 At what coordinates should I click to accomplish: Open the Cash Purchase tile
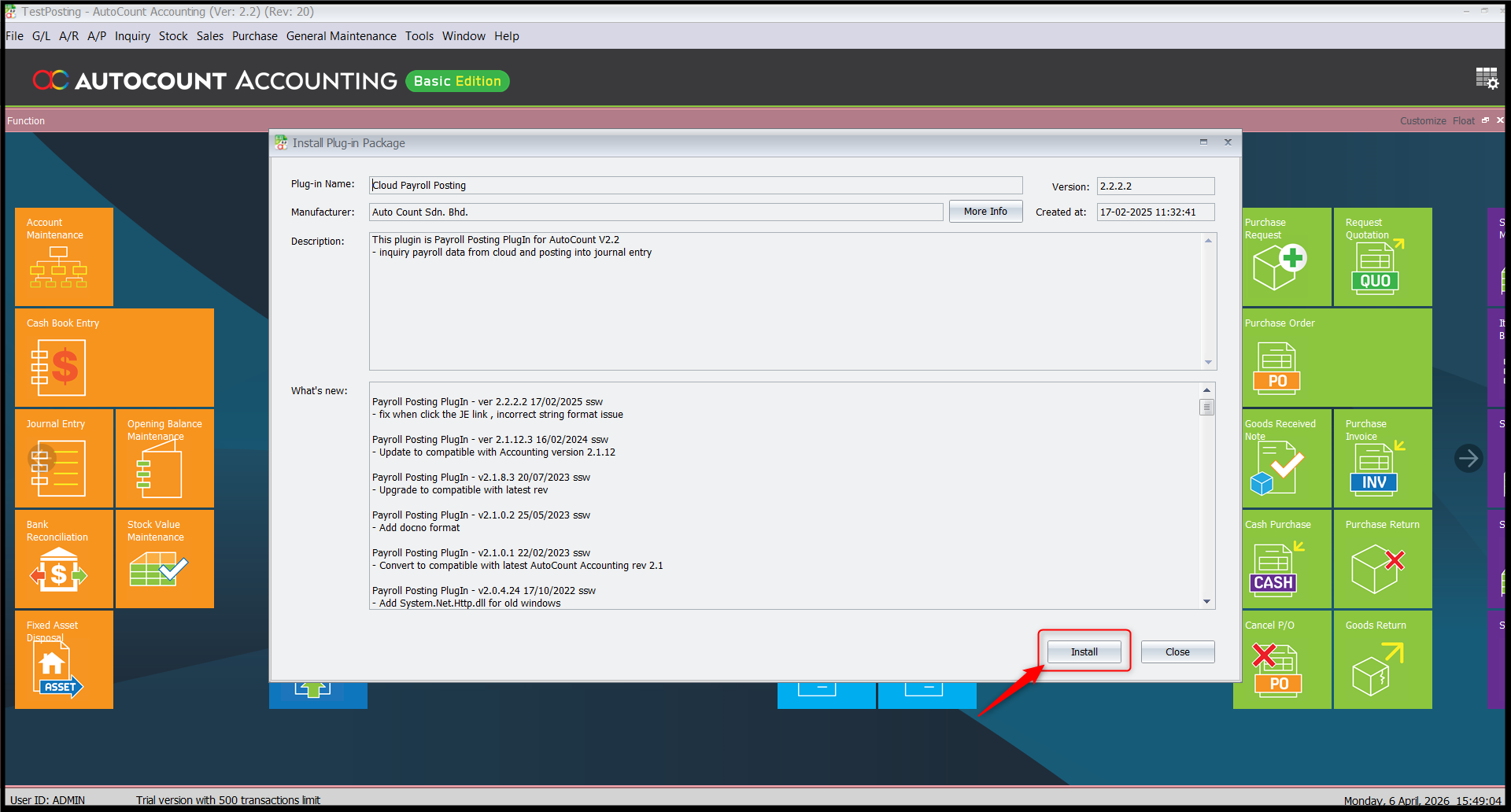point(1287,559)
